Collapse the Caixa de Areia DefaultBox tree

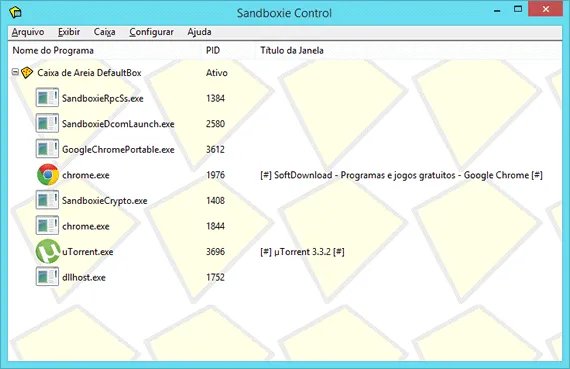pos(15,72)
